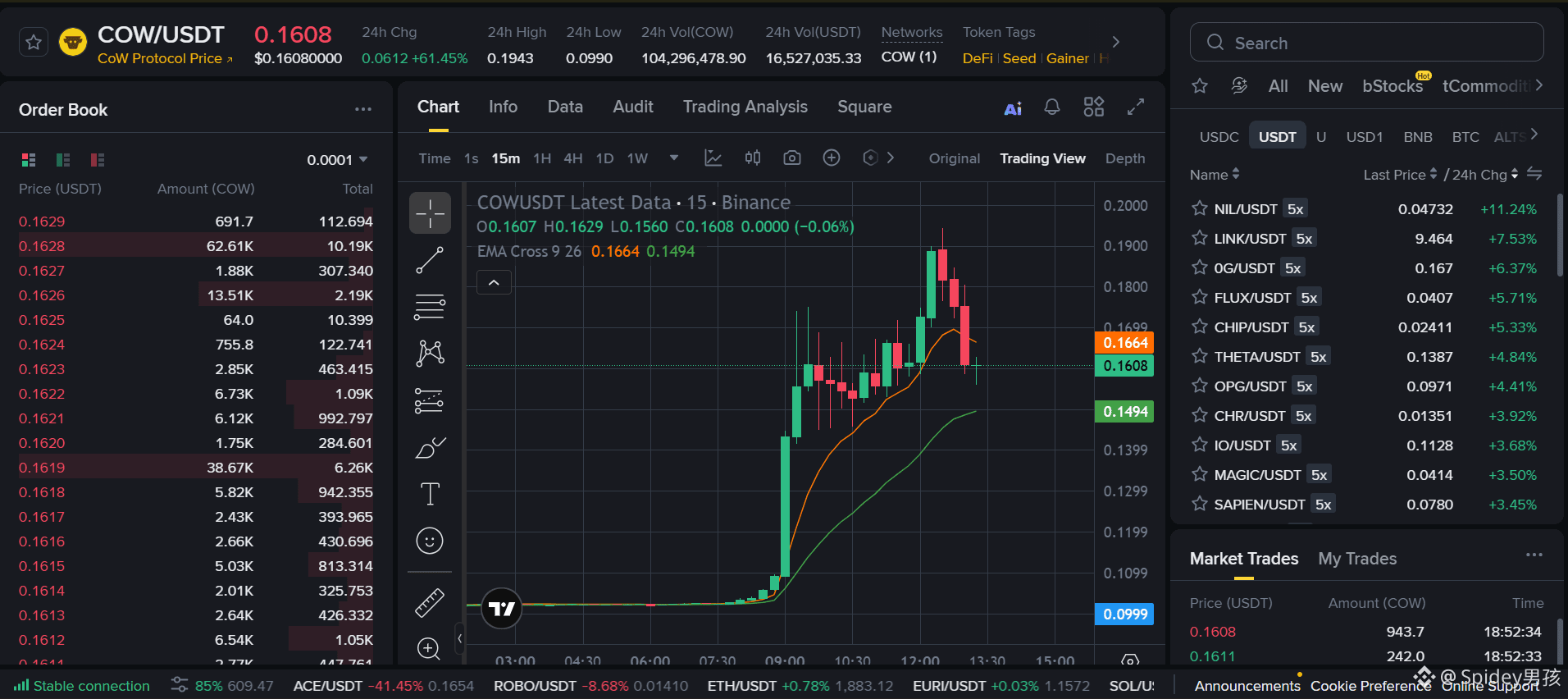
Task: Open the Audit tab
Action: click(633, 107)
